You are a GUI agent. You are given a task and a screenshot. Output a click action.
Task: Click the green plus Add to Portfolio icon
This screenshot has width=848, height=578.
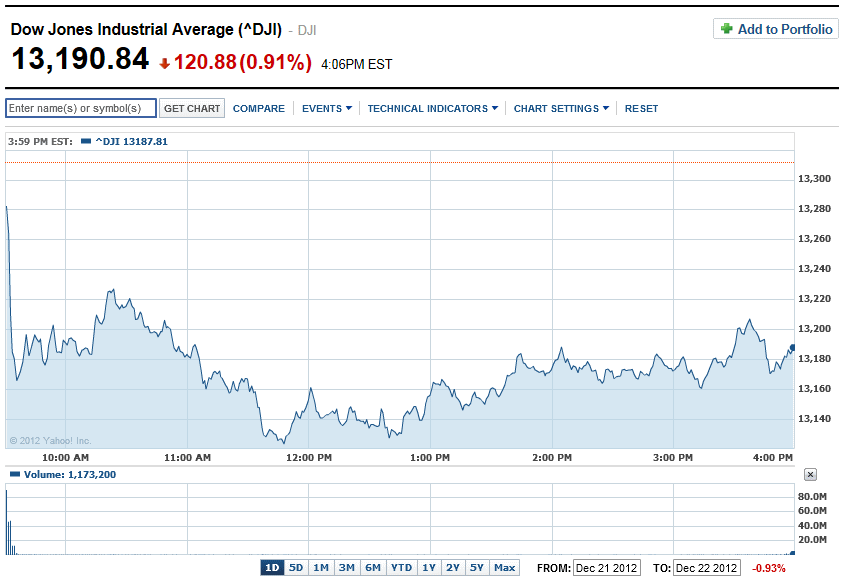coord(727,29)
